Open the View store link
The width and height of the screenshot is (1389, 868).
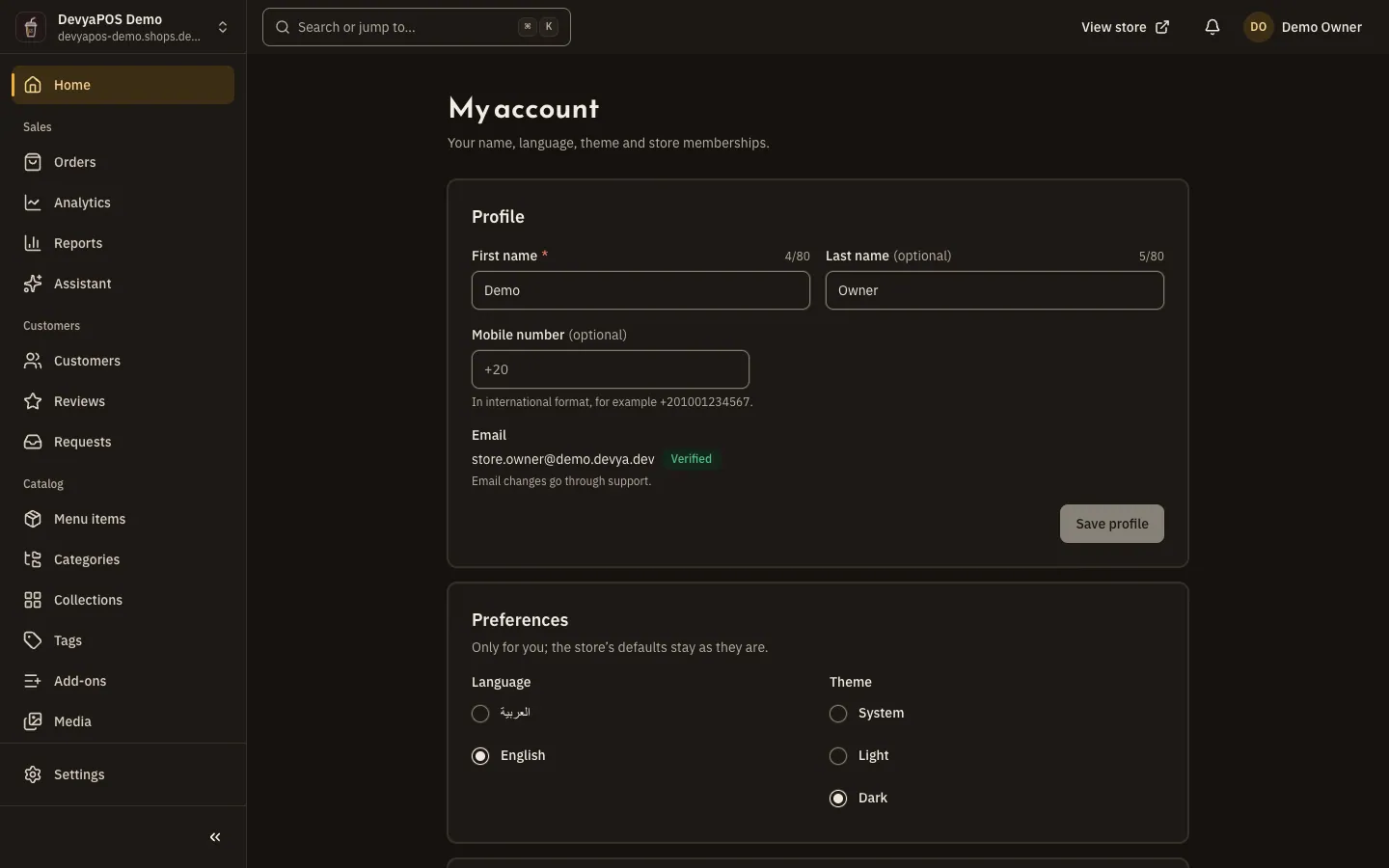coord(1126,27)
